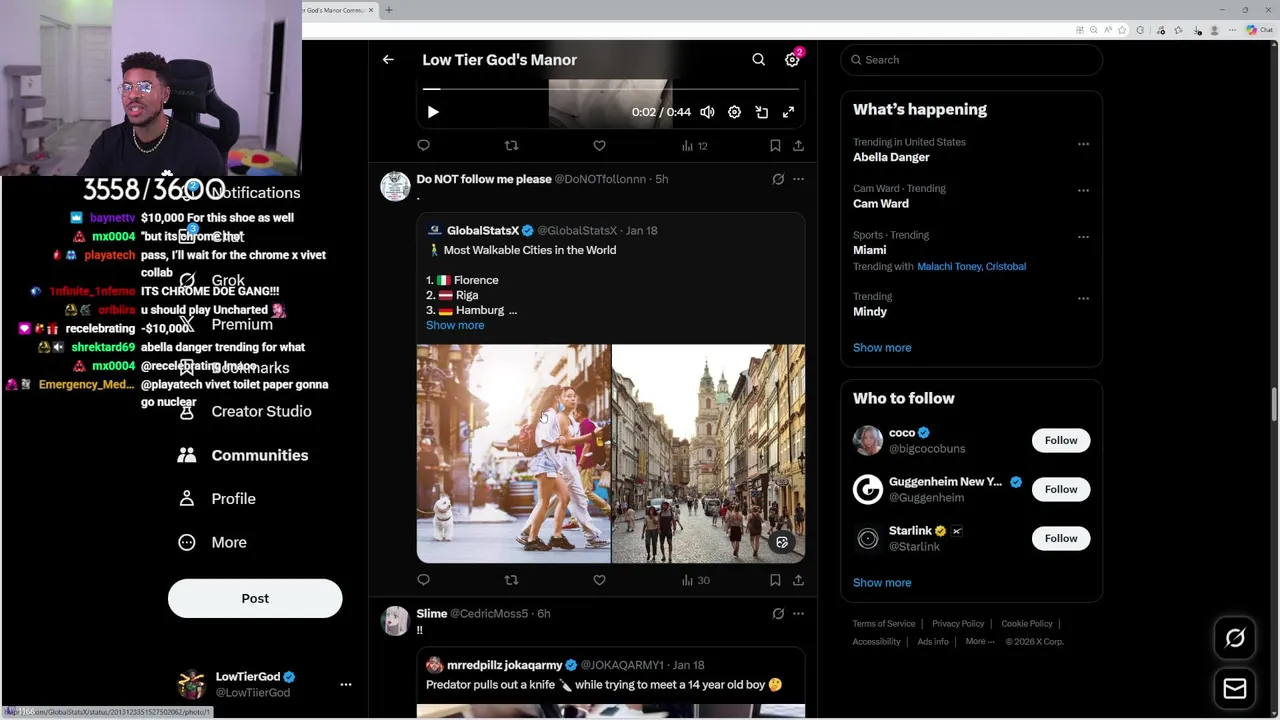The image size is (1280, 720).
Task: Open account menu dots beside LowTierGod
Action: tap(346, 685)
